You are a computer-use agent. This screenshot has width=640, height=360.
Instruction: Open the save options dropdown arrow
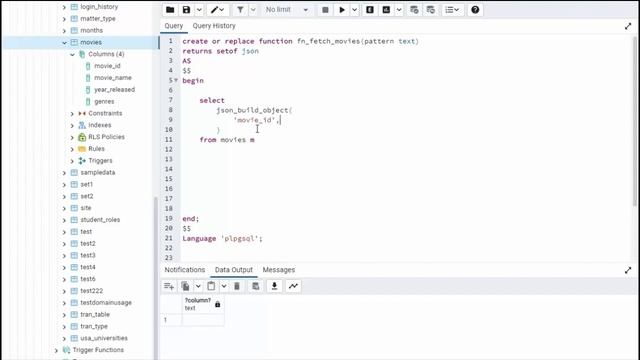199,10
